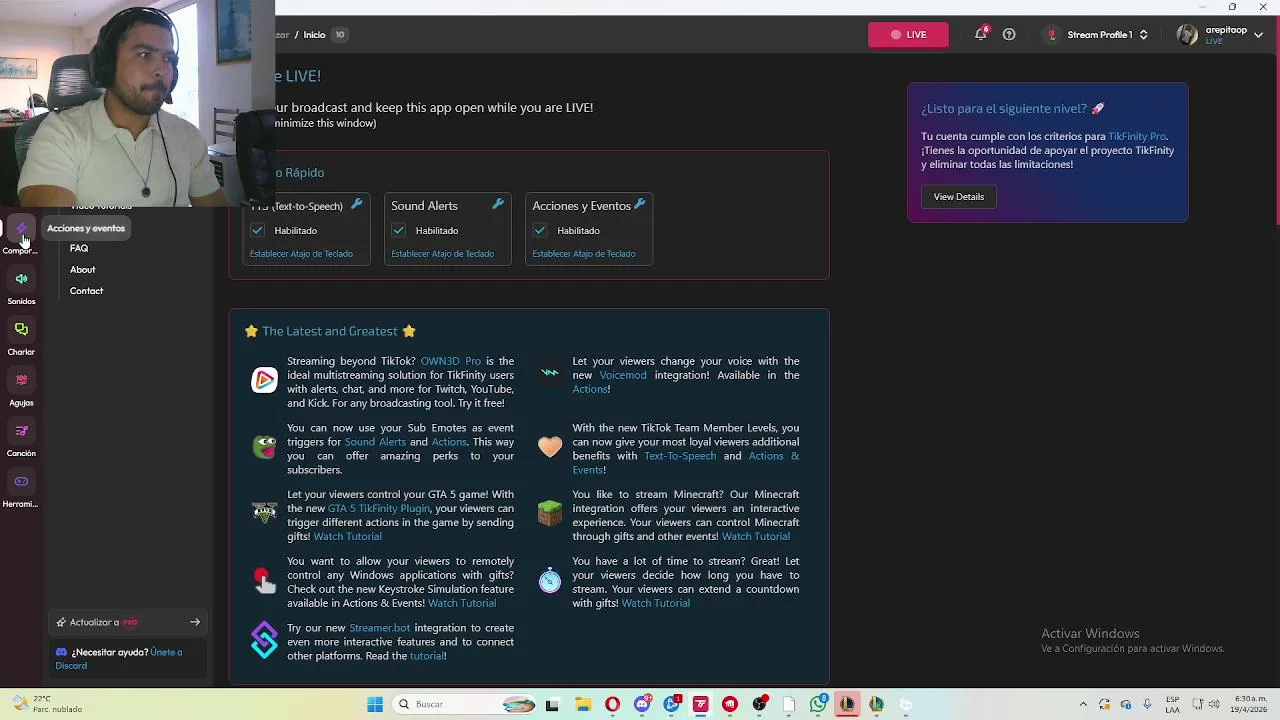Click the taskbar clock and date

click(x=1251, y=704)
